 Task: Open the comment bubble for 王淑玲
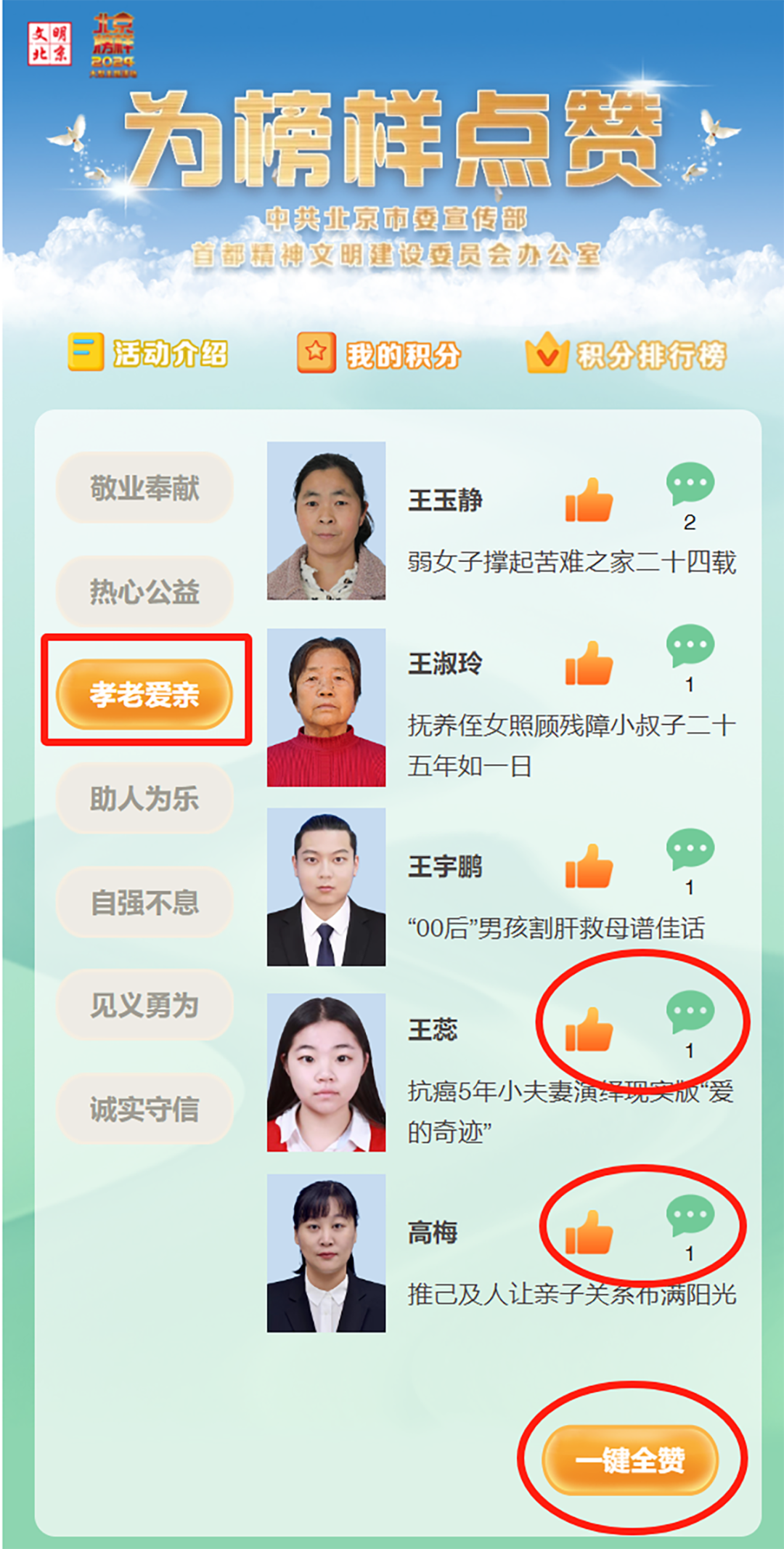[690, 646]
